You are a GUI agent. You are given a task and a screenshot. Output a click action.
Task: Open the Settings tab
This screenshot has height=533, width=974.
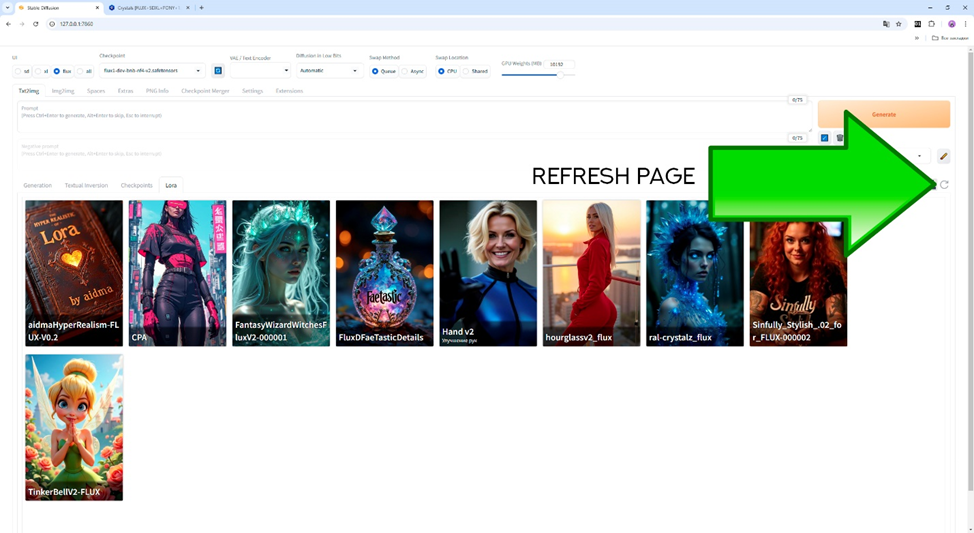pyautogui.click(x=252, y=91)
